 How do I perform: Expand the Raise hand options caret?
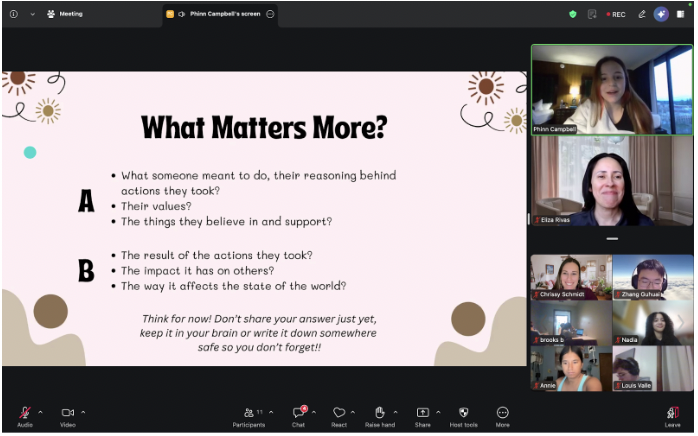396,413
